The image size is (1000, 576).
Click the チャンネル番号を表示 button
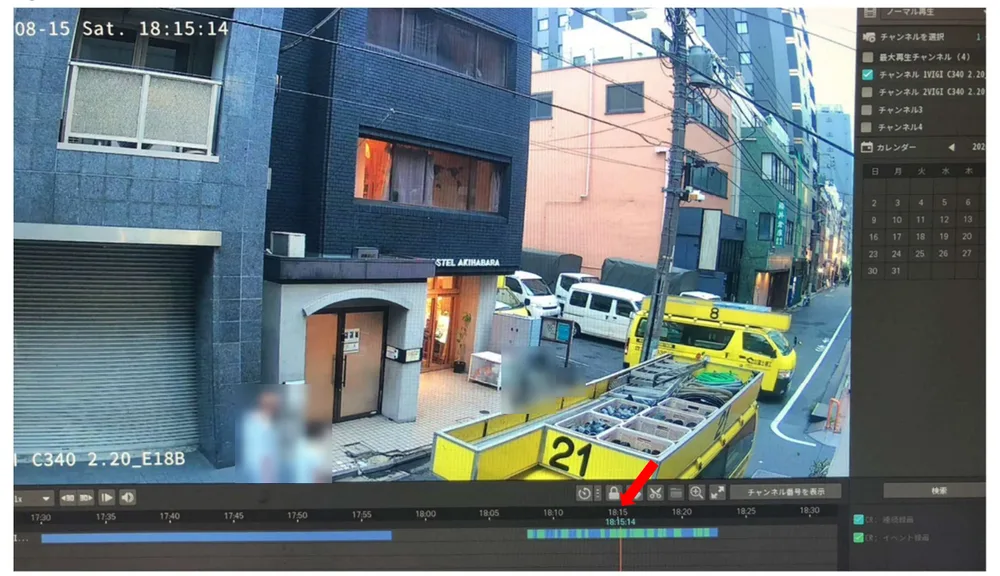(786, 492)
